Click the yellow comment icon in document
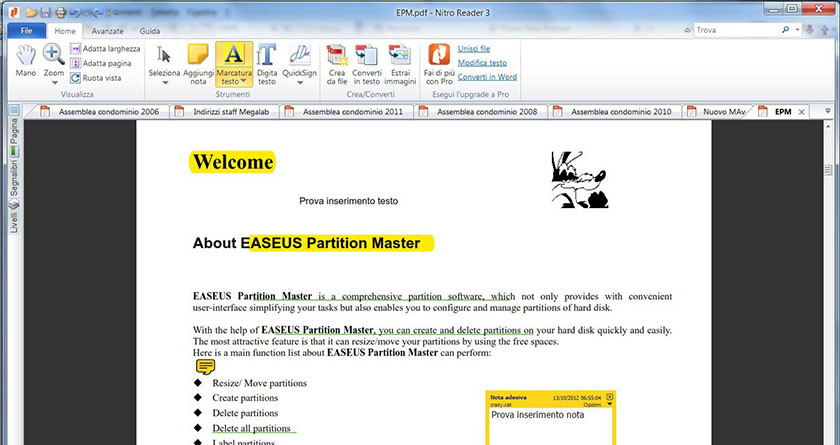Image resolution: width=840 pixels, height=445 pixels. pyautogui.click(x=205, y=366)
